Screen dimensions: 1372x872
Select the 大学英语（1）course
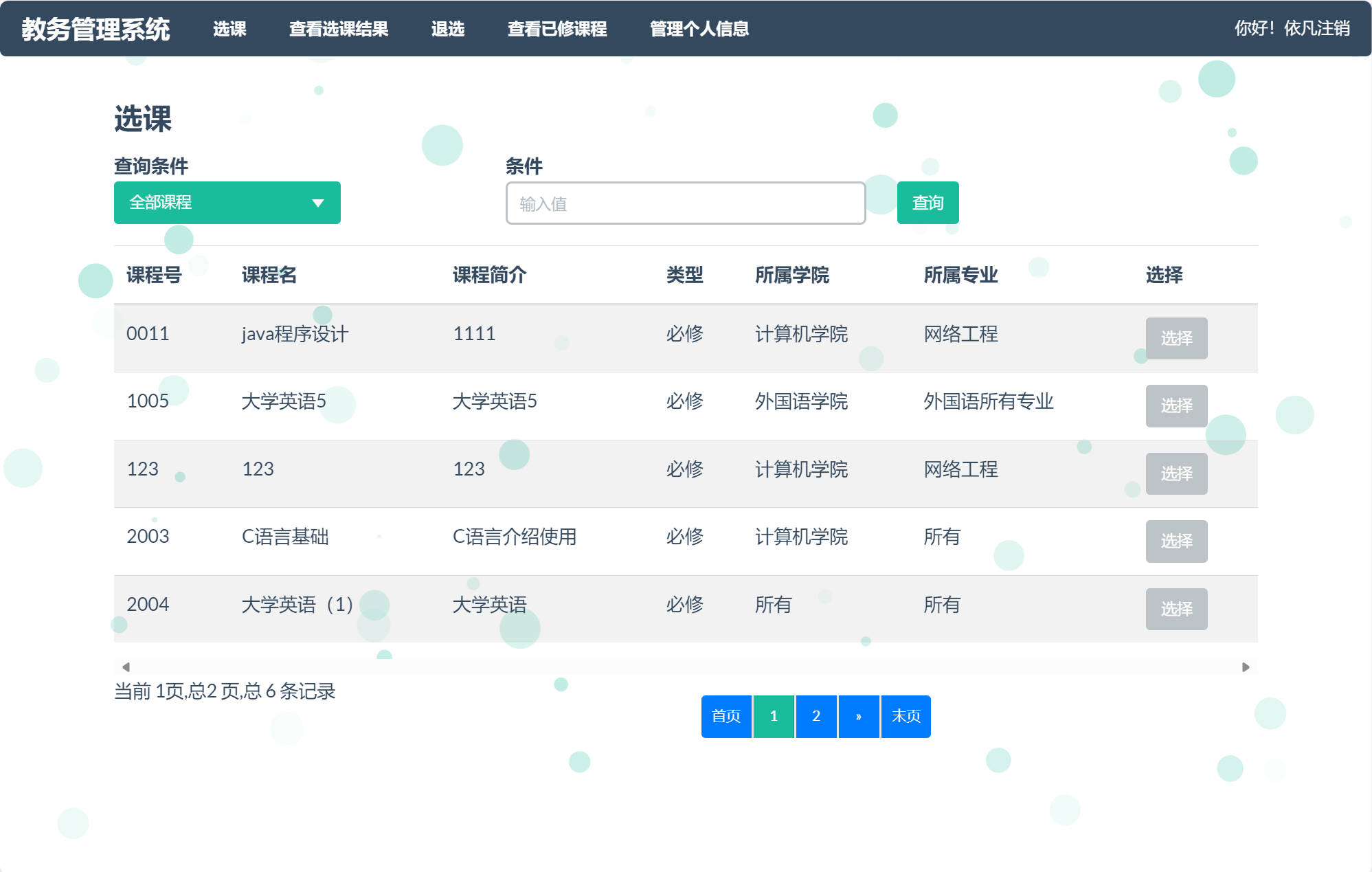tap(1176, 608)
